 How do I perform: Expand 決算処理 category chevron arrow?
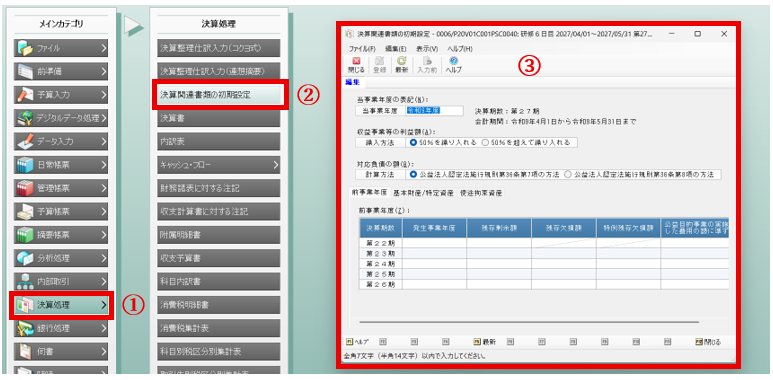(104, 305)
